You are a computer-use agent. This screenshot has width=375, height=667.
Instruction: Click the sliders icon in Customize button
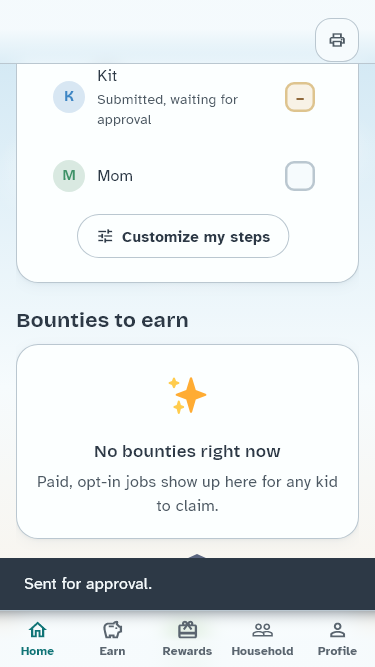pyautogui.click(x=105, y=236)
